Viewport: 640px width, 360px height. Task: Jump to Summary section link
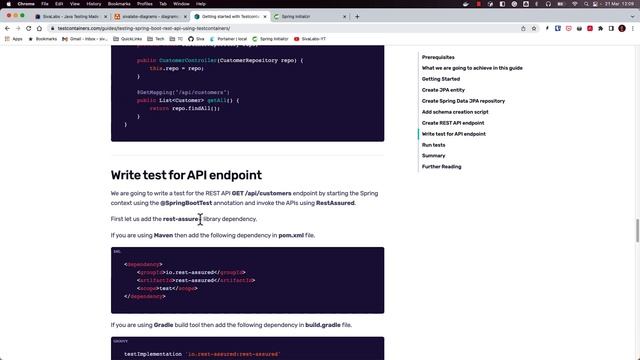click(x=433, y=156)
